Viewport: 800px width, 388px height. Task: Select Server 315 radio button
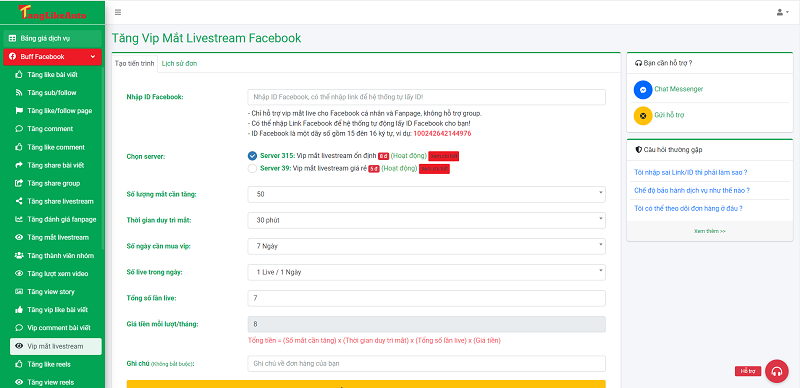pyautogui.click(x=252, y=156)
